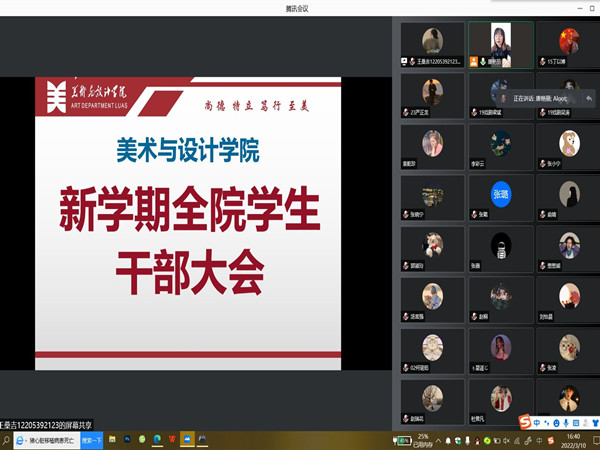This screenshot has height=450, width=600.
Task: Open the Sogou input method tray icon
Action: click(523, 424)
